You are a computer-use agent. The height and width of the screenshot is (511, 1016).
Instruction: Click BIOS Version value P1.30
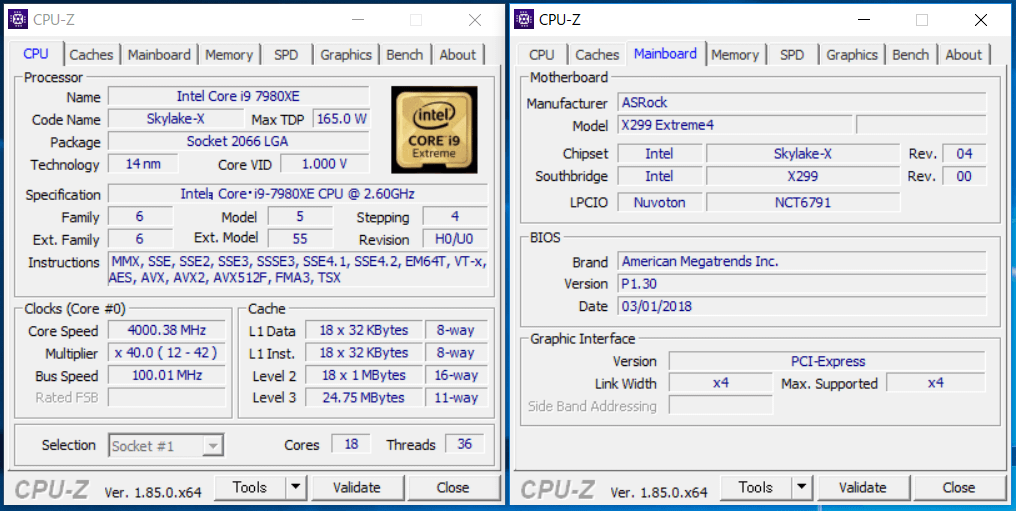tap(802, 284)
